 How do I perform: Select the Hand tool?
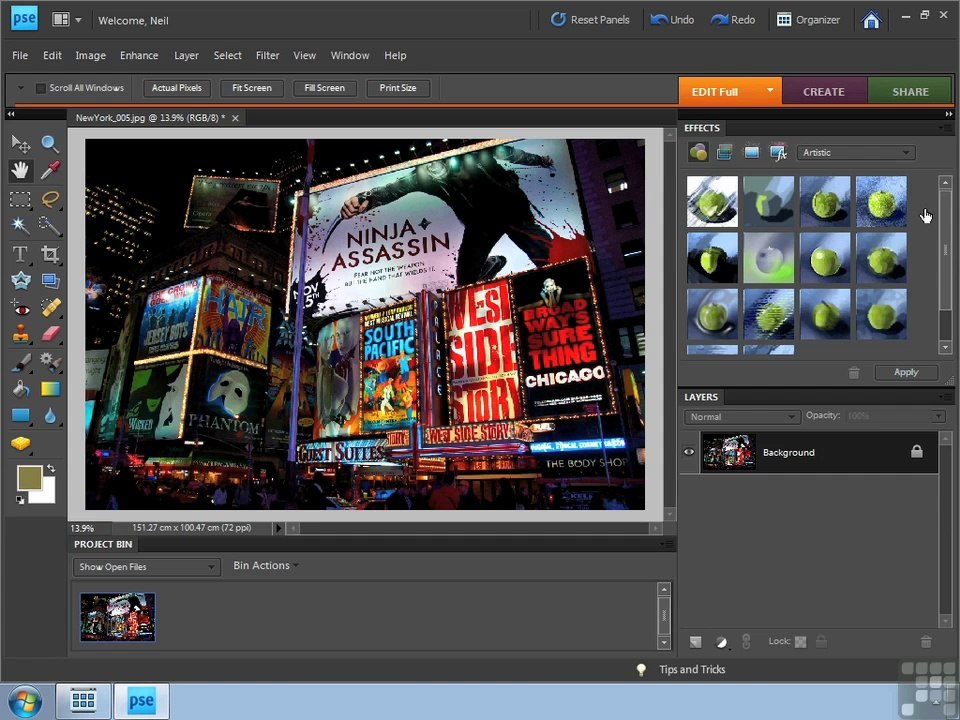pos(20,171)
